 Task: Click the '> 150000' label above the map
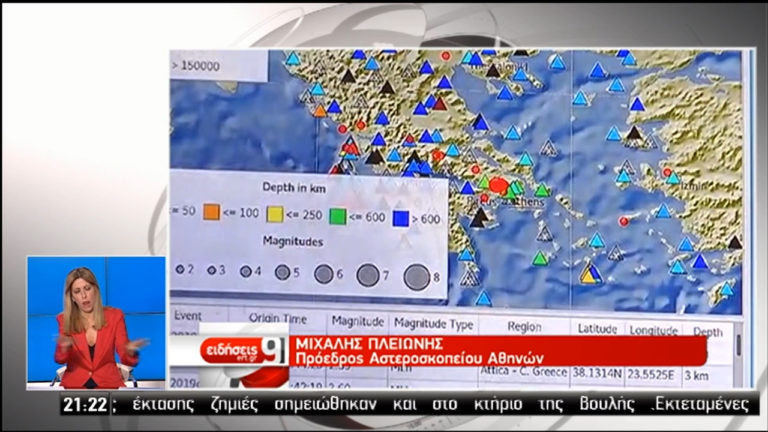[x=196, y=66]
